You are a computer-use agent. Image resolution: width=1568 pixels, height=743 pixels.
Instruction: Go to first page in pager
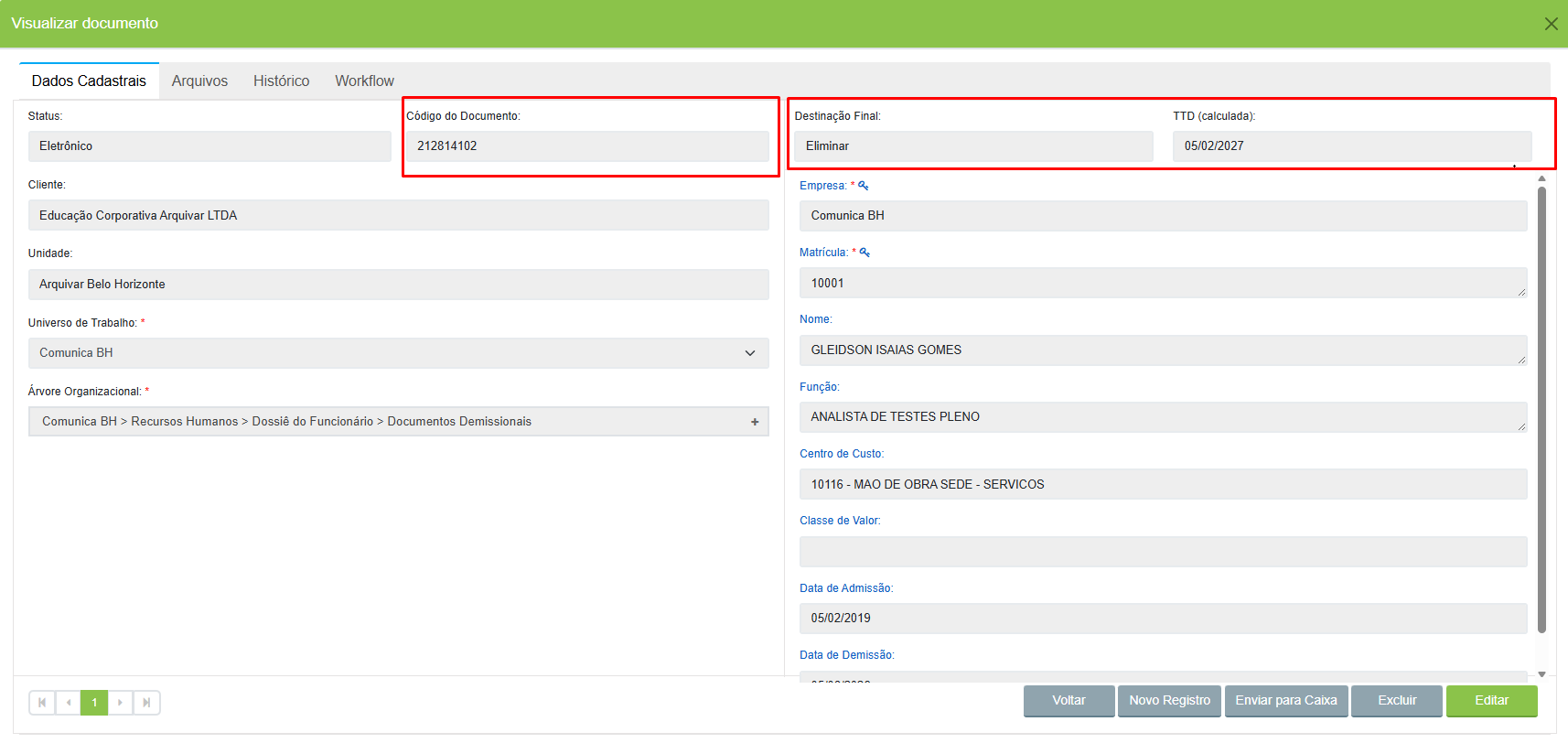click(42, 703)
